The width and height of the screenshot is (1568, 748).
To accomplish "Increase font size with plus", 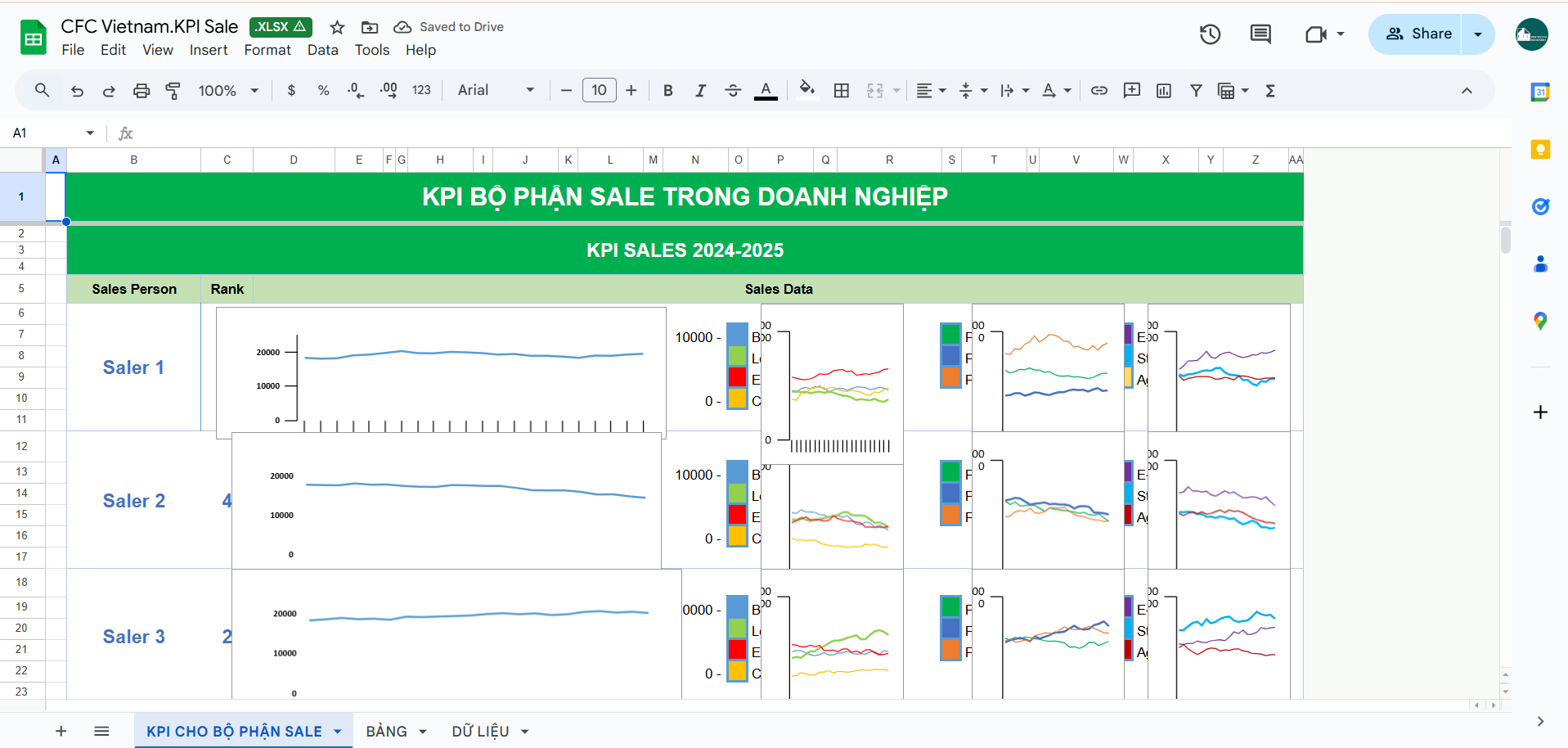I will click(631, 90).
